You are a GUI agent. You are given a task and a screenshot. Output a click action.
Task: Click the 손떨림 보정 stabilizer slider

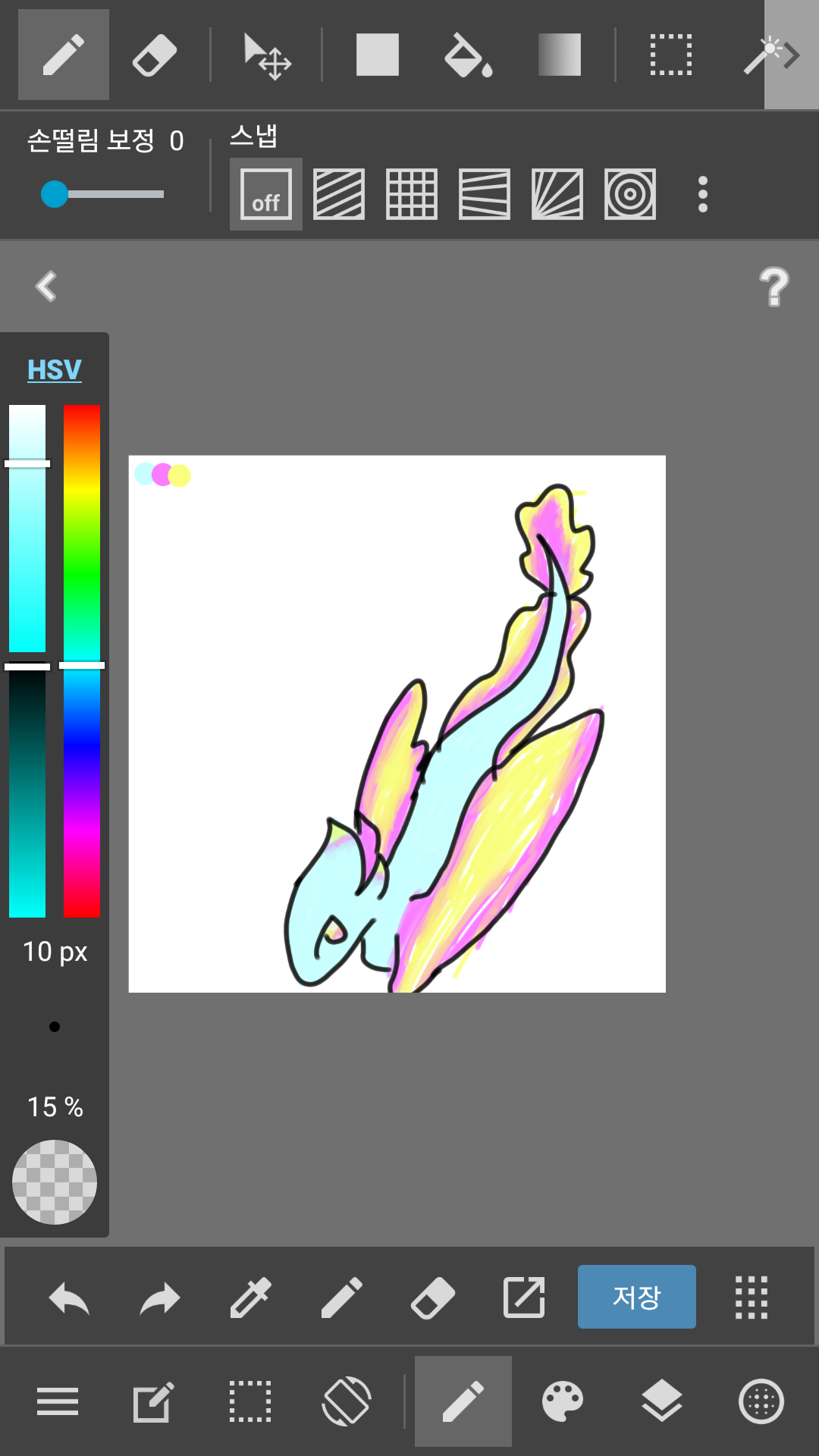(102, 194)
